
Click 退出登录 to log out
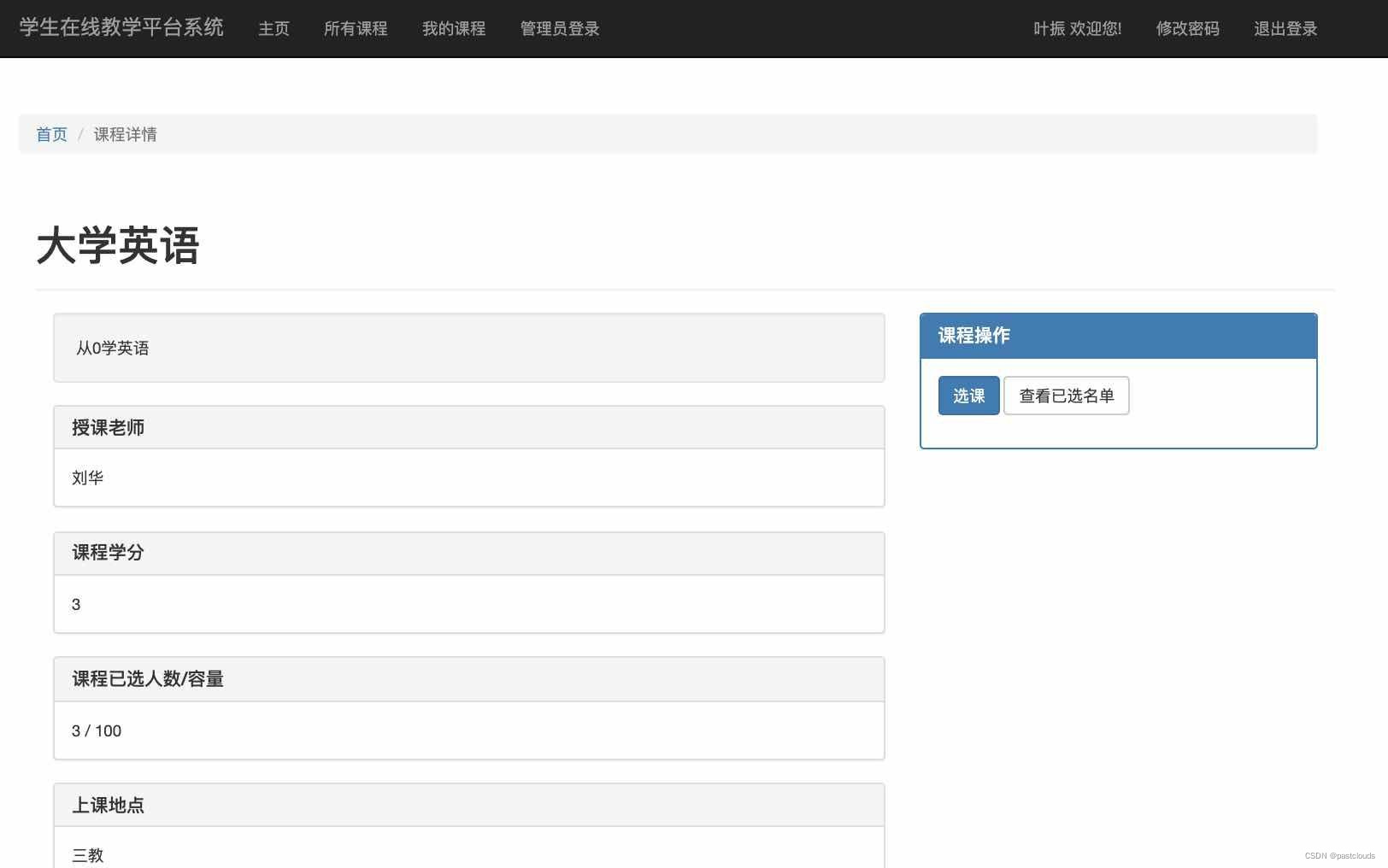(1285, 29)
